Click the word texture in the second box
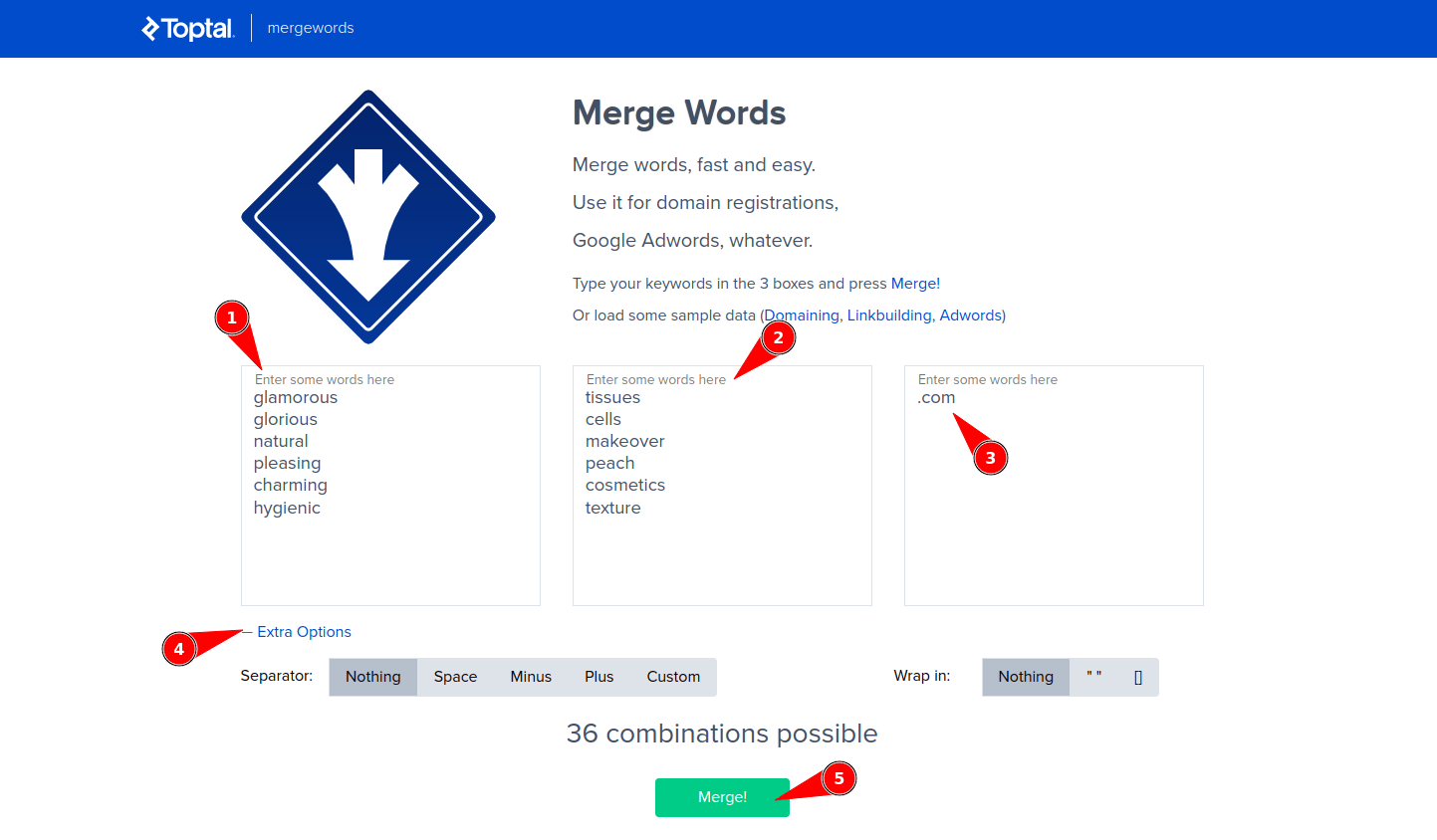Viewport: 1437px width, 840px height. (612, 508)
